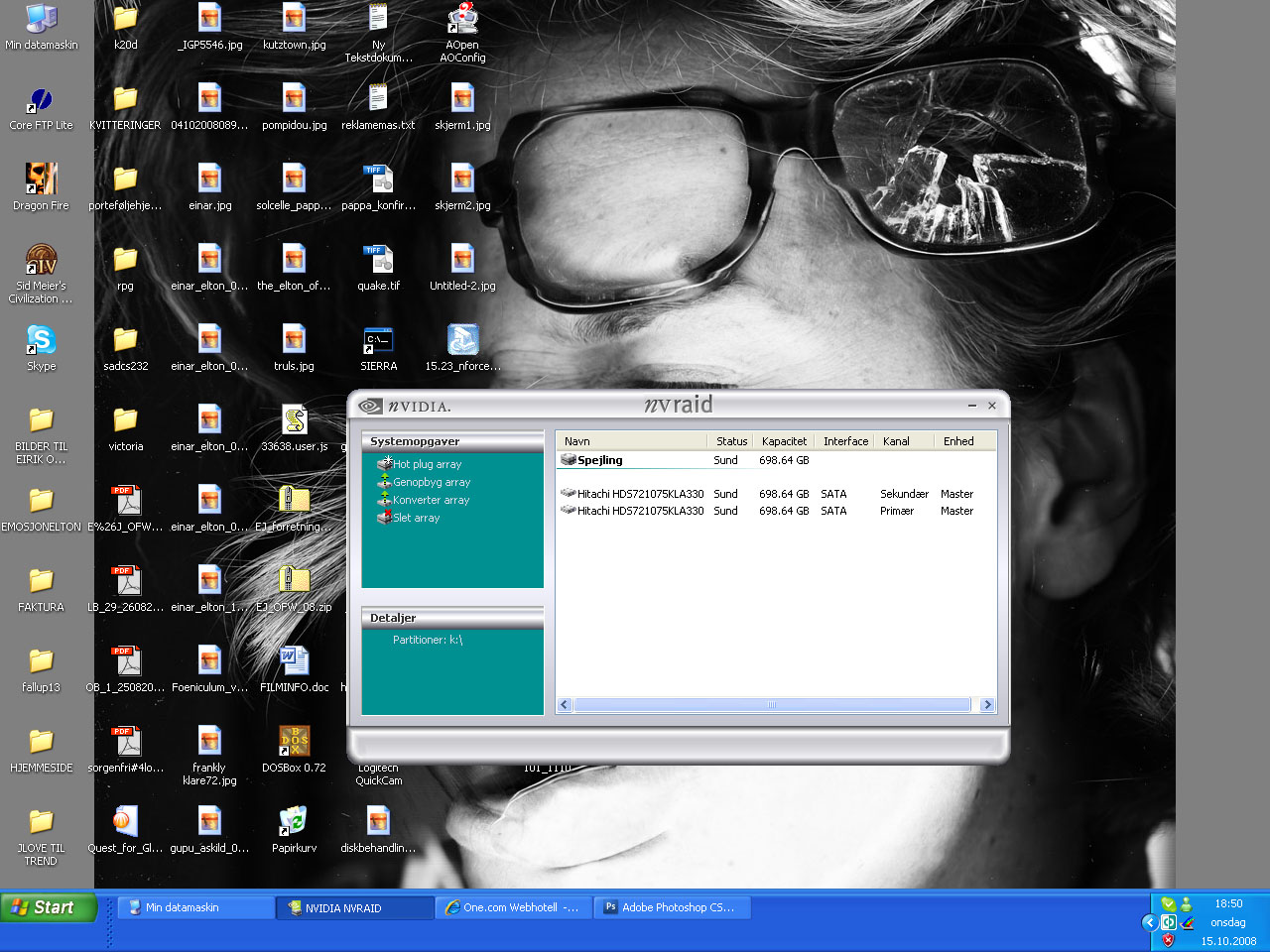This screenshot has width=1270, height=952.
Task: Select Min datamaskin desktop icon
Action: click(41, 27)
